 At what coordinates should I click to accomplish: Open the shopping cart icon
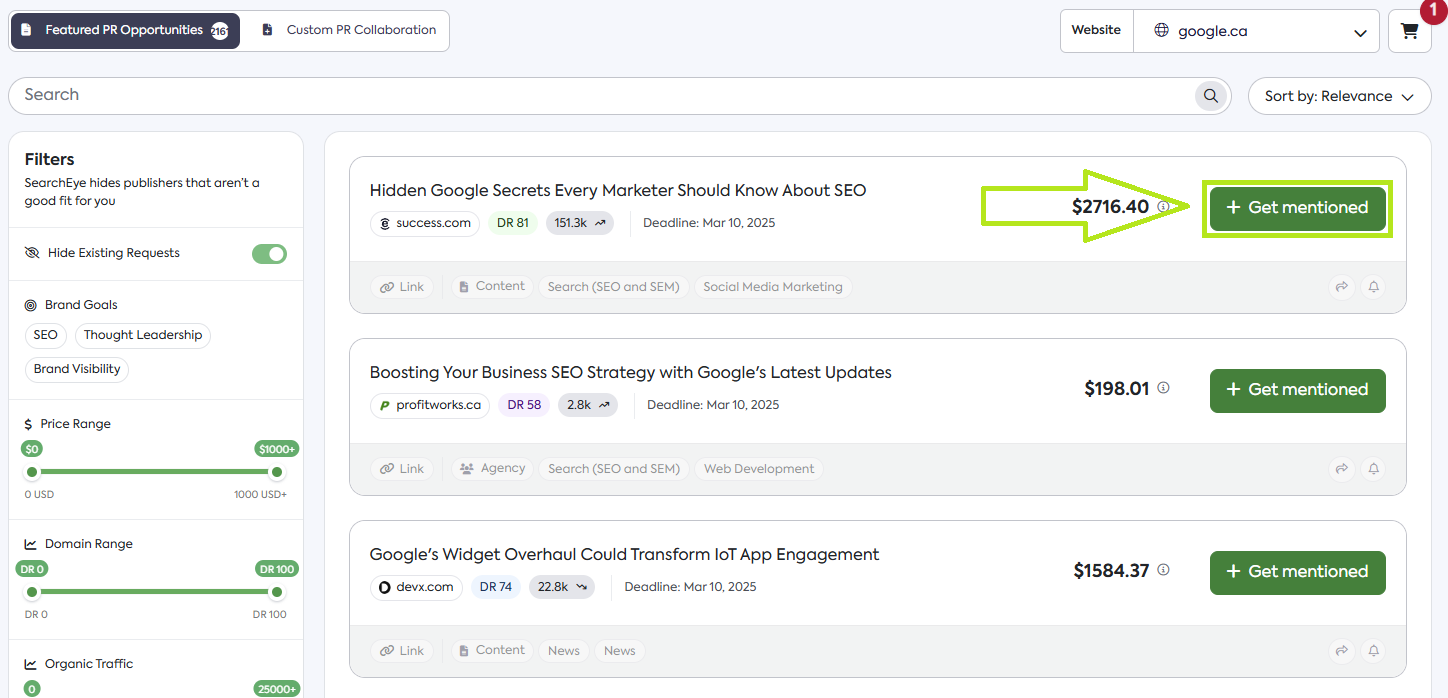(x=1410, y=31)
